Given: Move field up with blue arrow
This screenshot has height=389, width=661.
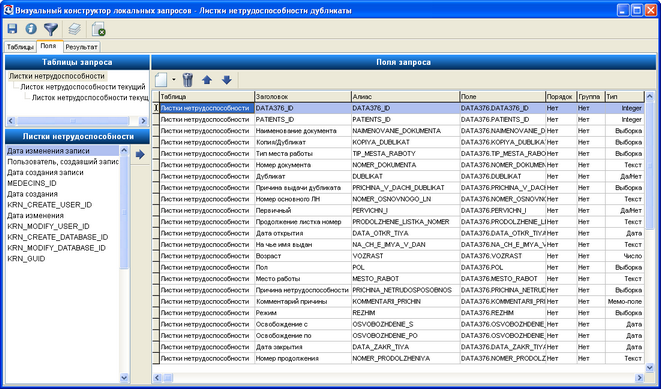Looking at the screenshot, I should pos(207,80).
